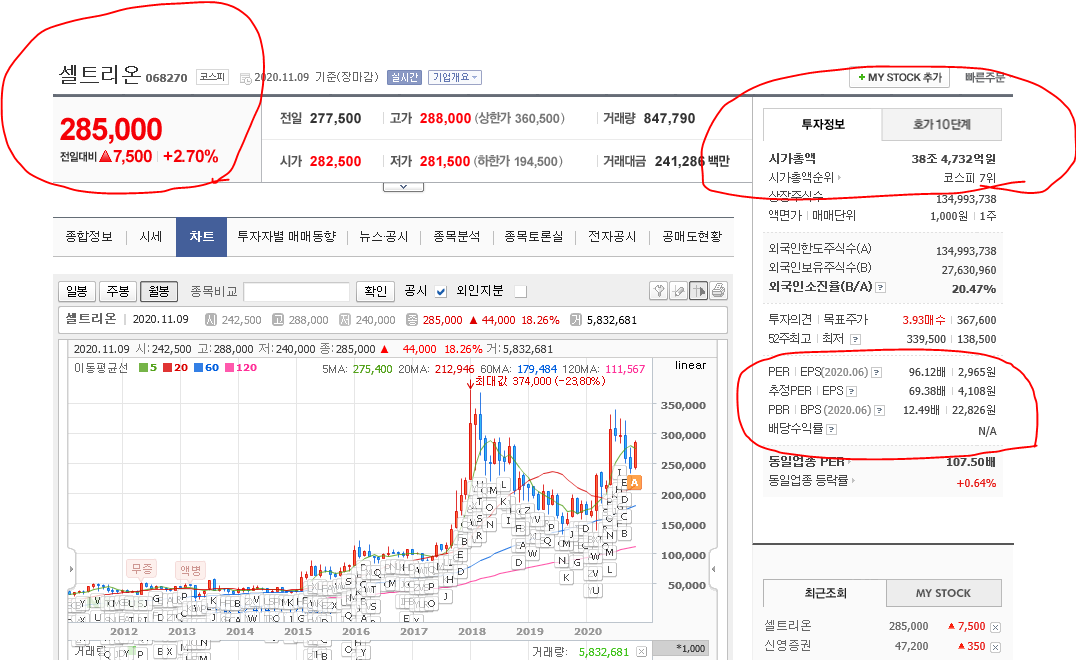Click the orange A disclosure marker
Viewport: 1076px width, 660px height.
[x=634, y=482]
